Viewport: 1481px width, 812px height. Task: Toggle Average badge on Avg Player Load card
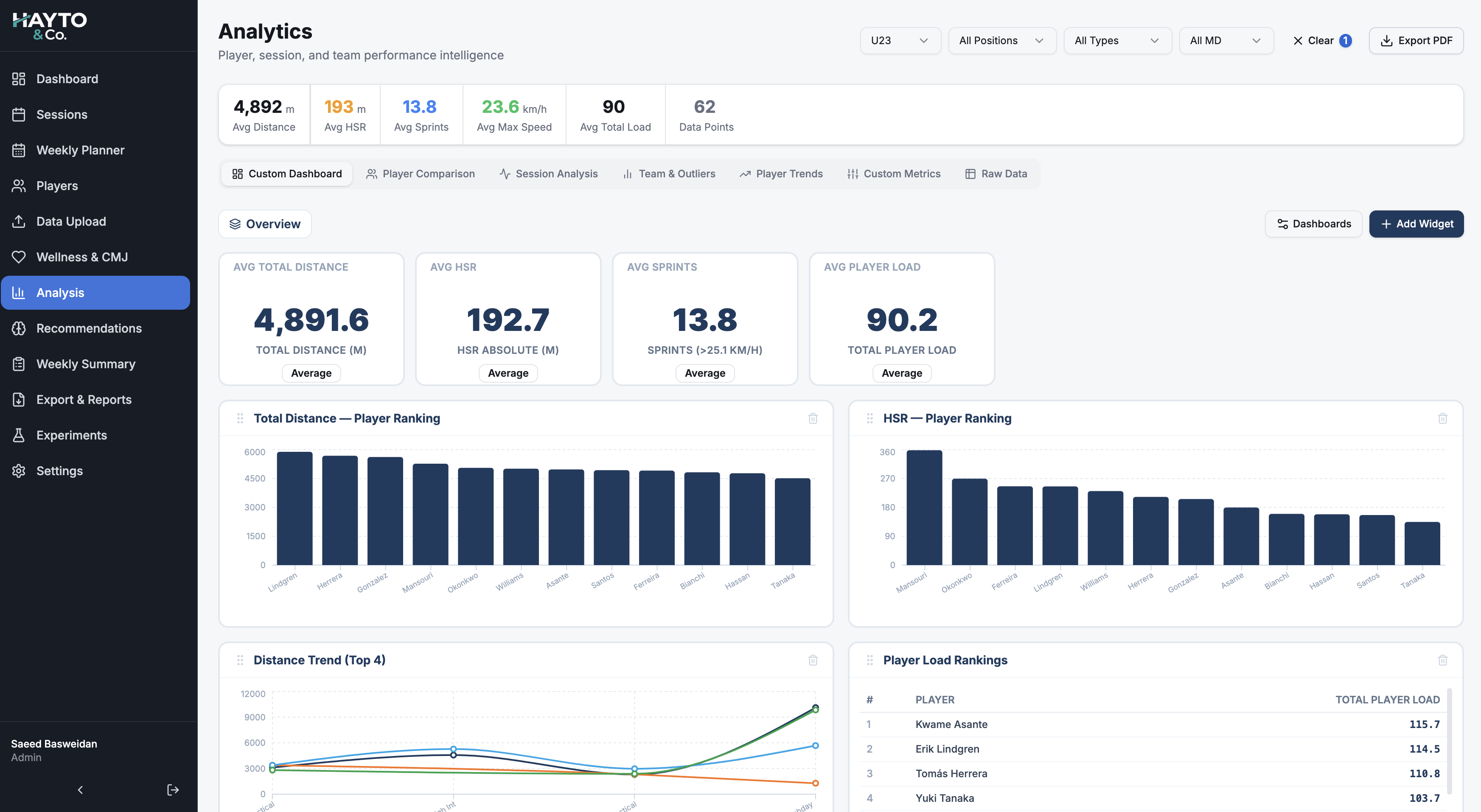pyautogui.click(x=902, y=373)
